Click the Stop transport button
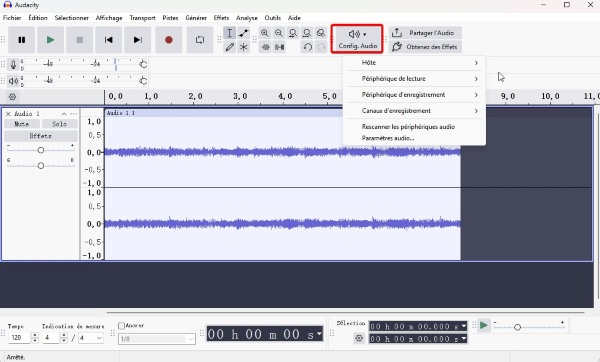Image resolution: width=600 pixels, height=362 pixels. click(80, 40)
